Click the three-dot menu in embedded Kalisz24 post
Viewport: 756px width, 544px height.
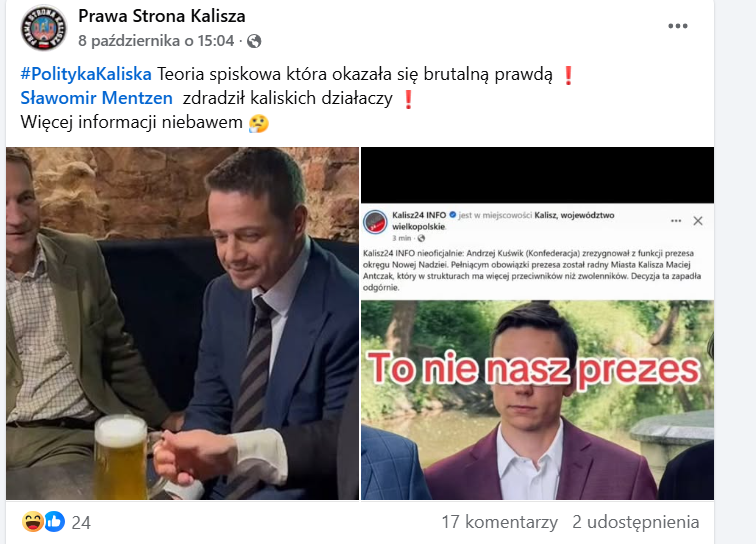click(x=676, y=221)
